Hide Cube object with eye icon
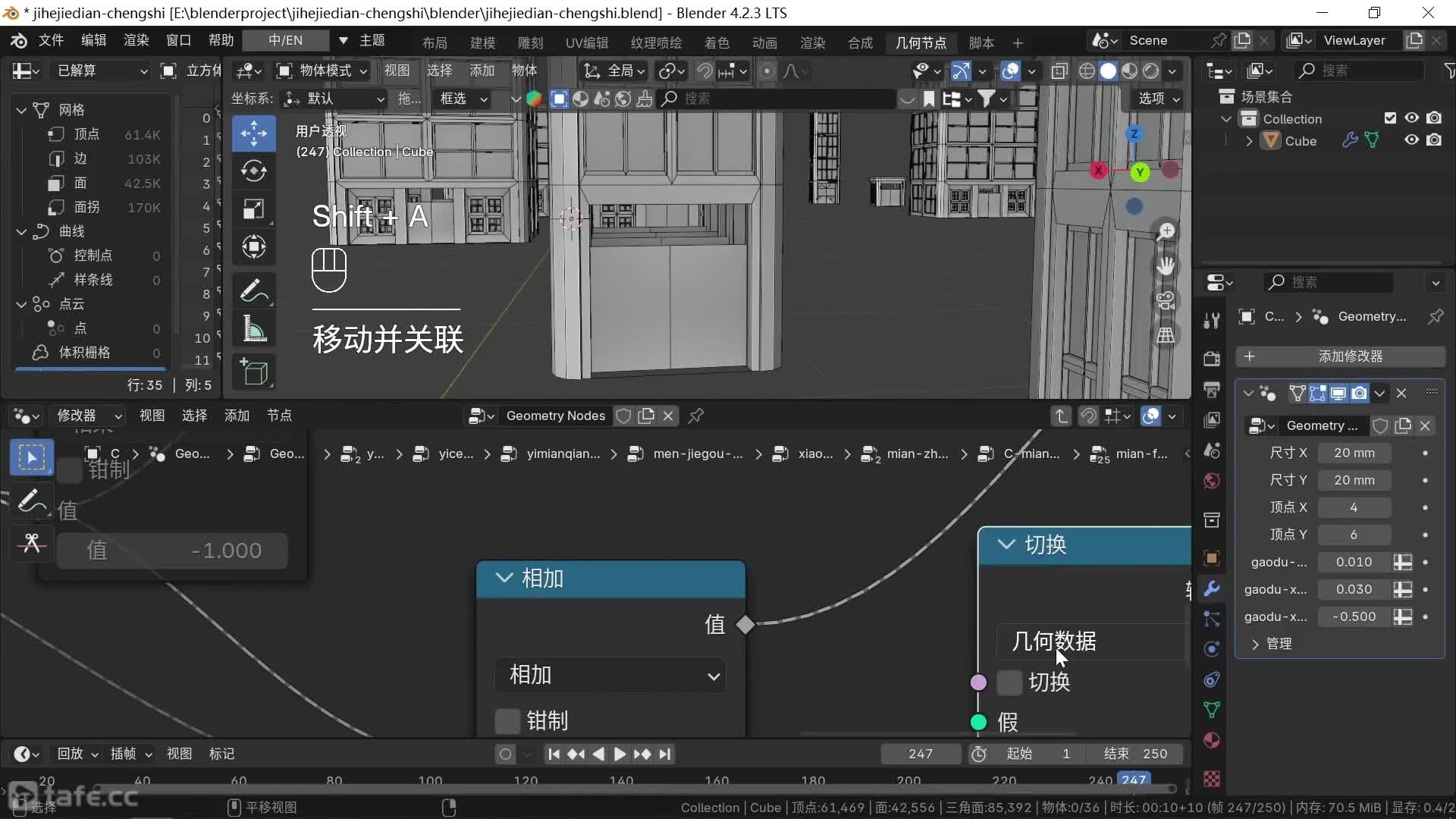Image resolution: width=1456 pixels, height=819 pixels. tap(1411, 140)
